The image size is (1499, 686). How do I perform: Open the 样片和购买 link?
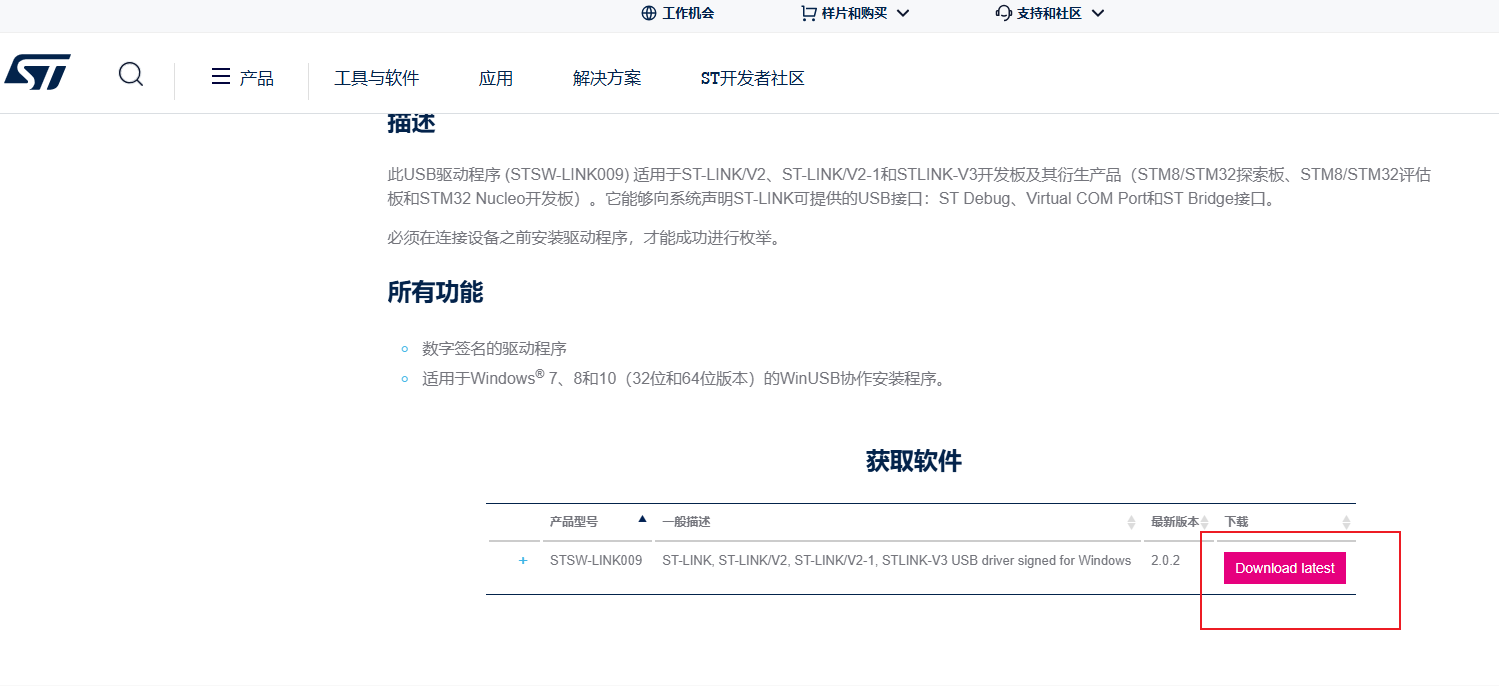pos(854,13)
